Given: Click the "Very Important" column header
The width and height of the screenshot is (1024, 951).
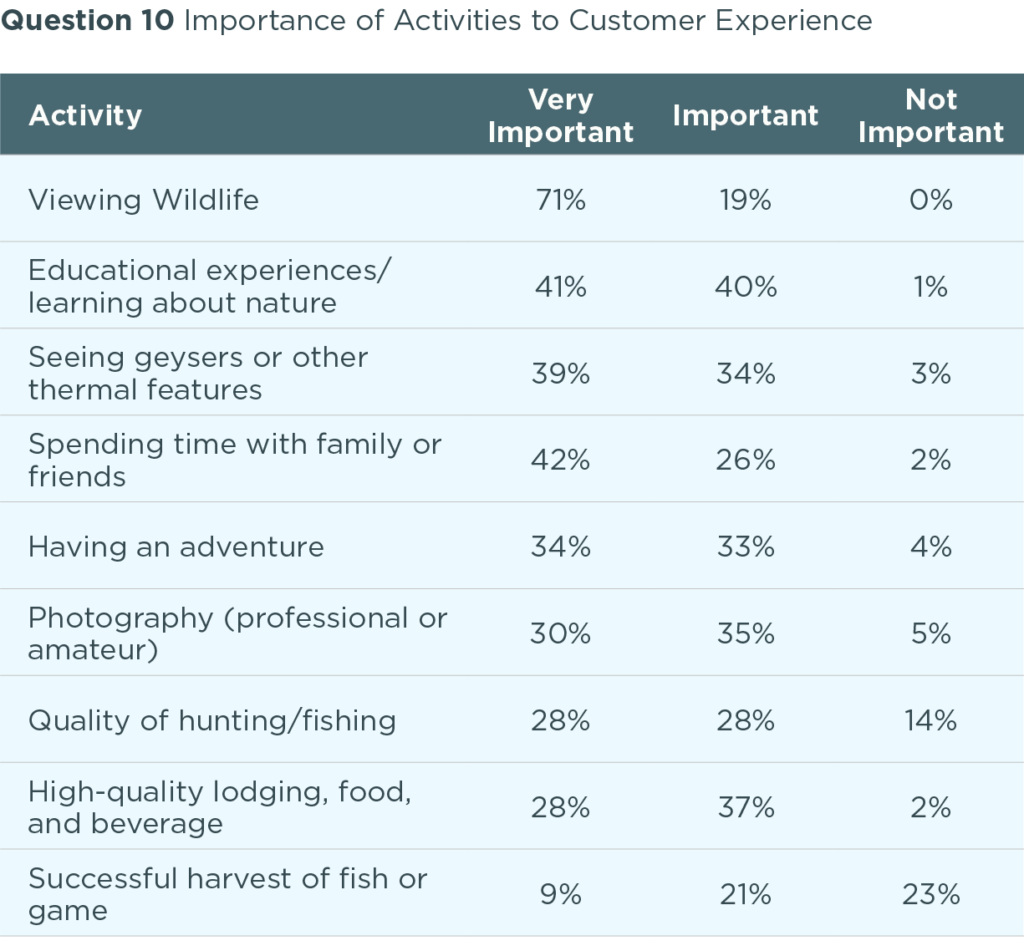Looking at the screenshot, I should coord(560,116).
